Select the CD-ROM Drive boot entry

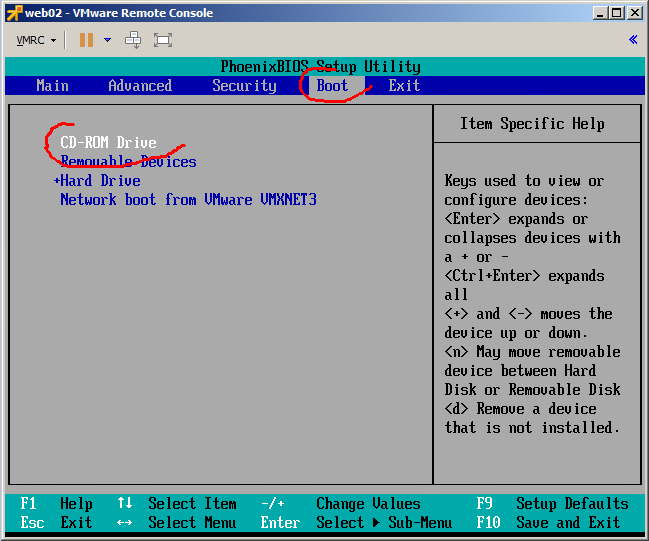(x=108, y=142)
